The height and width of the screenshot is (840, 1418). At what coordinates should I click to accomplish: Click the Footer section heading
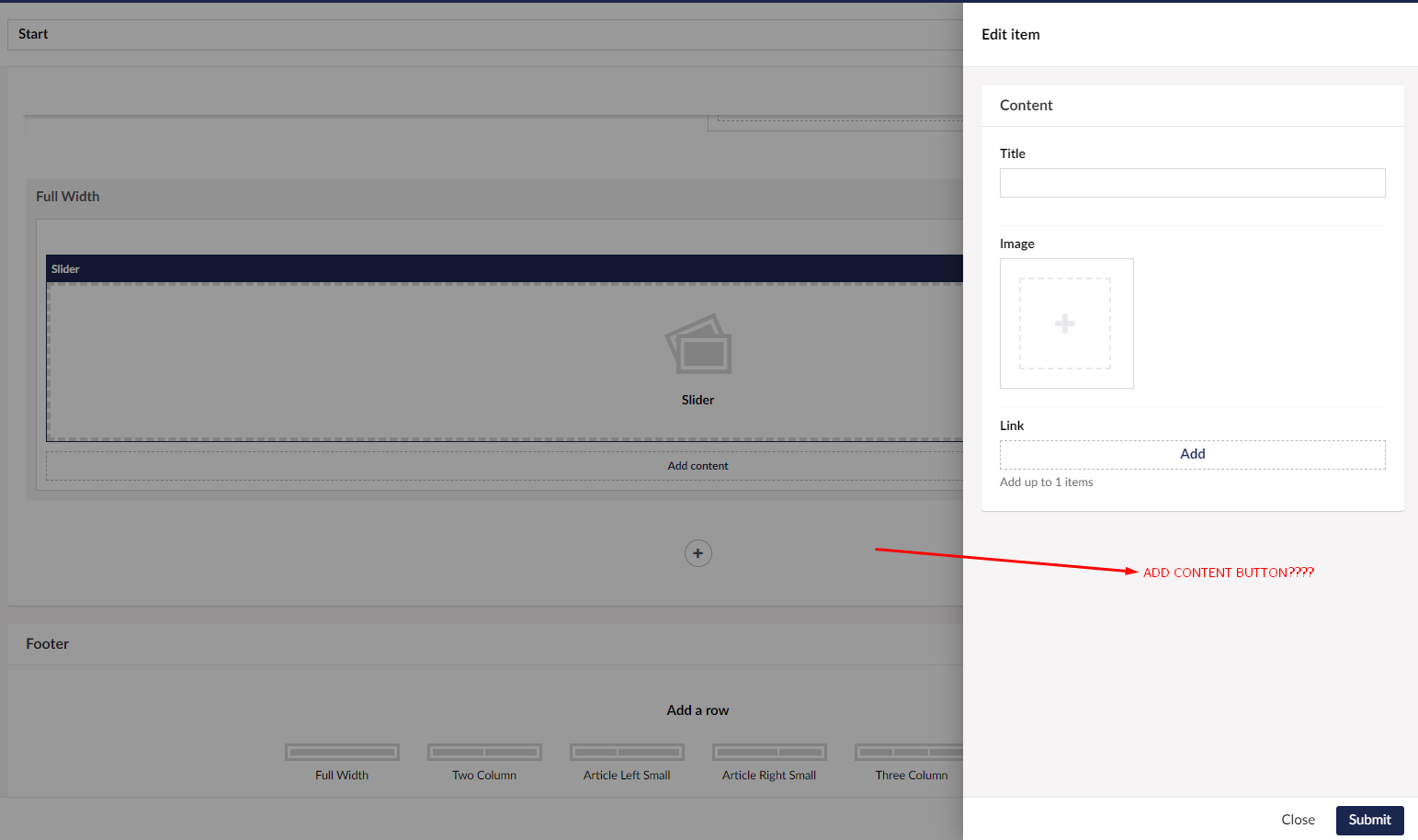(x=48, y=644)
